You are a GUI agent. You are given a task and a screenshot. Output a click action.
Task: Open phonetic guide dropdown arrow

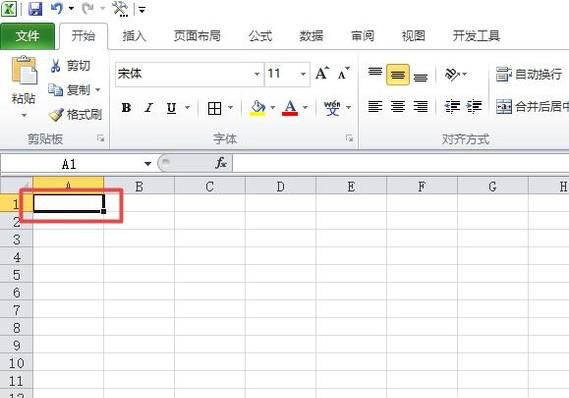(x=348, y=107)
